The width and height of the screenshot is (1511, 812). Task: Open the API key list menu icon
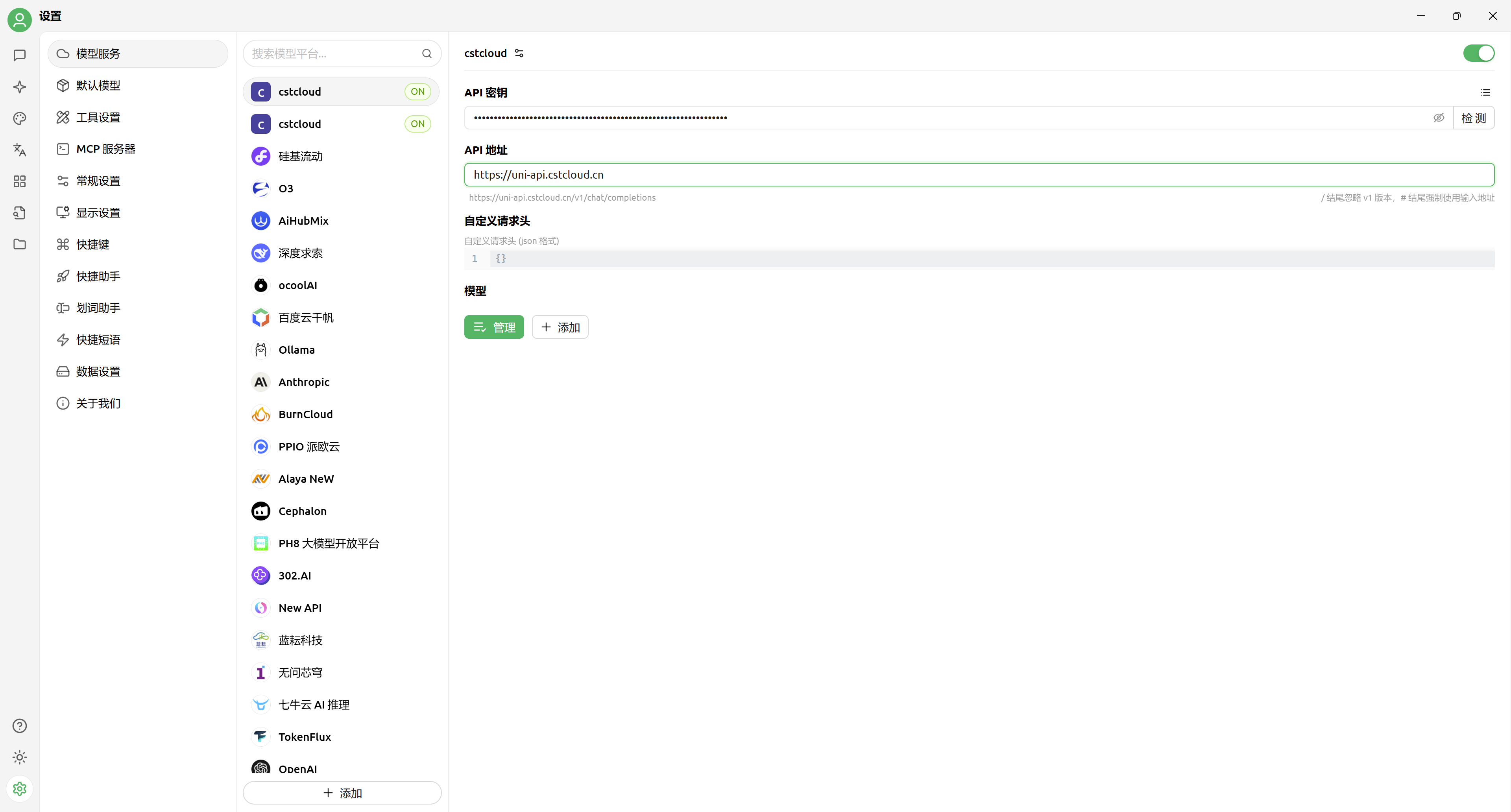pyautogui.click(x=1485, y=92)
